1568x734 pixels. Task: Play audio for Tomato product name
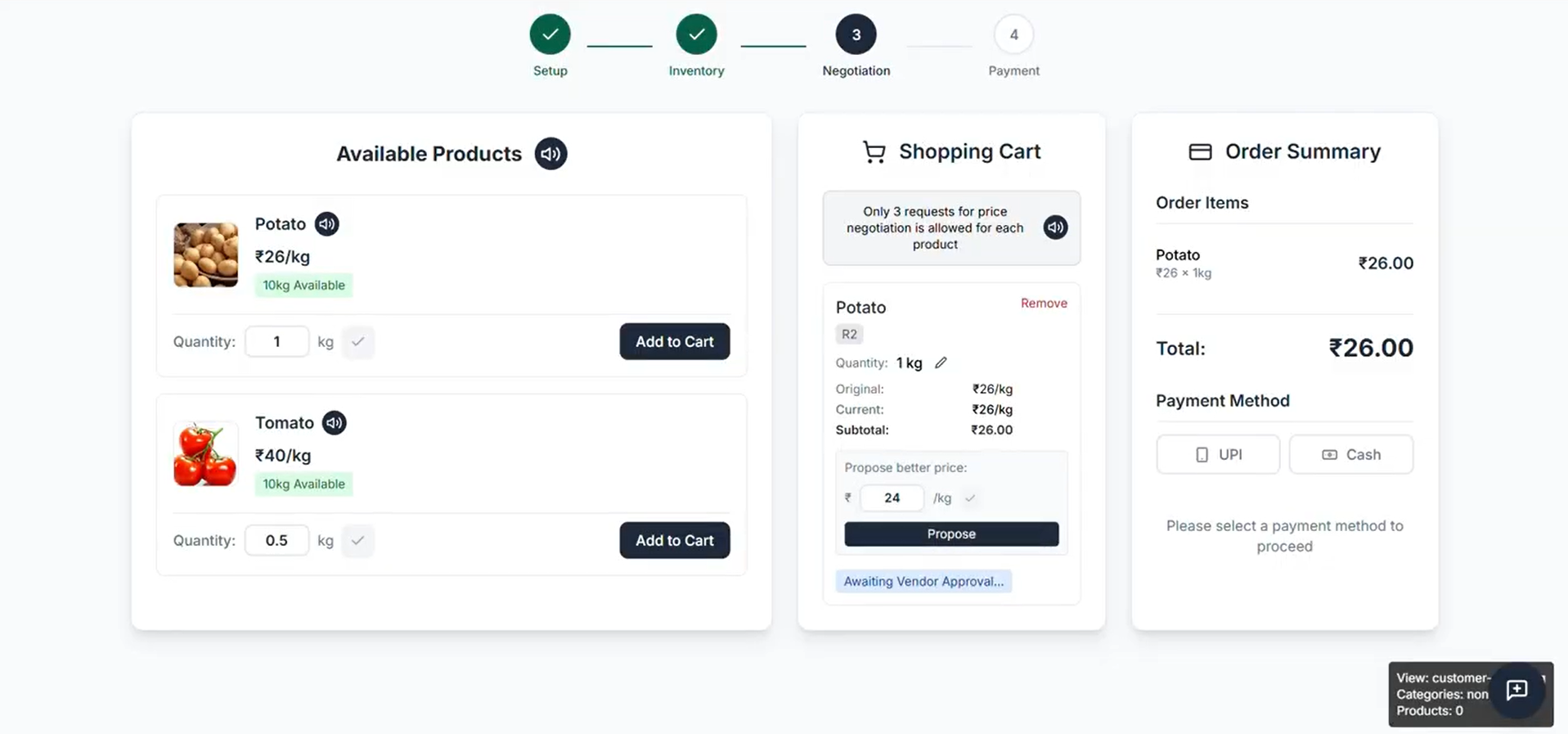pyautogui.click(x=334, y=423)
